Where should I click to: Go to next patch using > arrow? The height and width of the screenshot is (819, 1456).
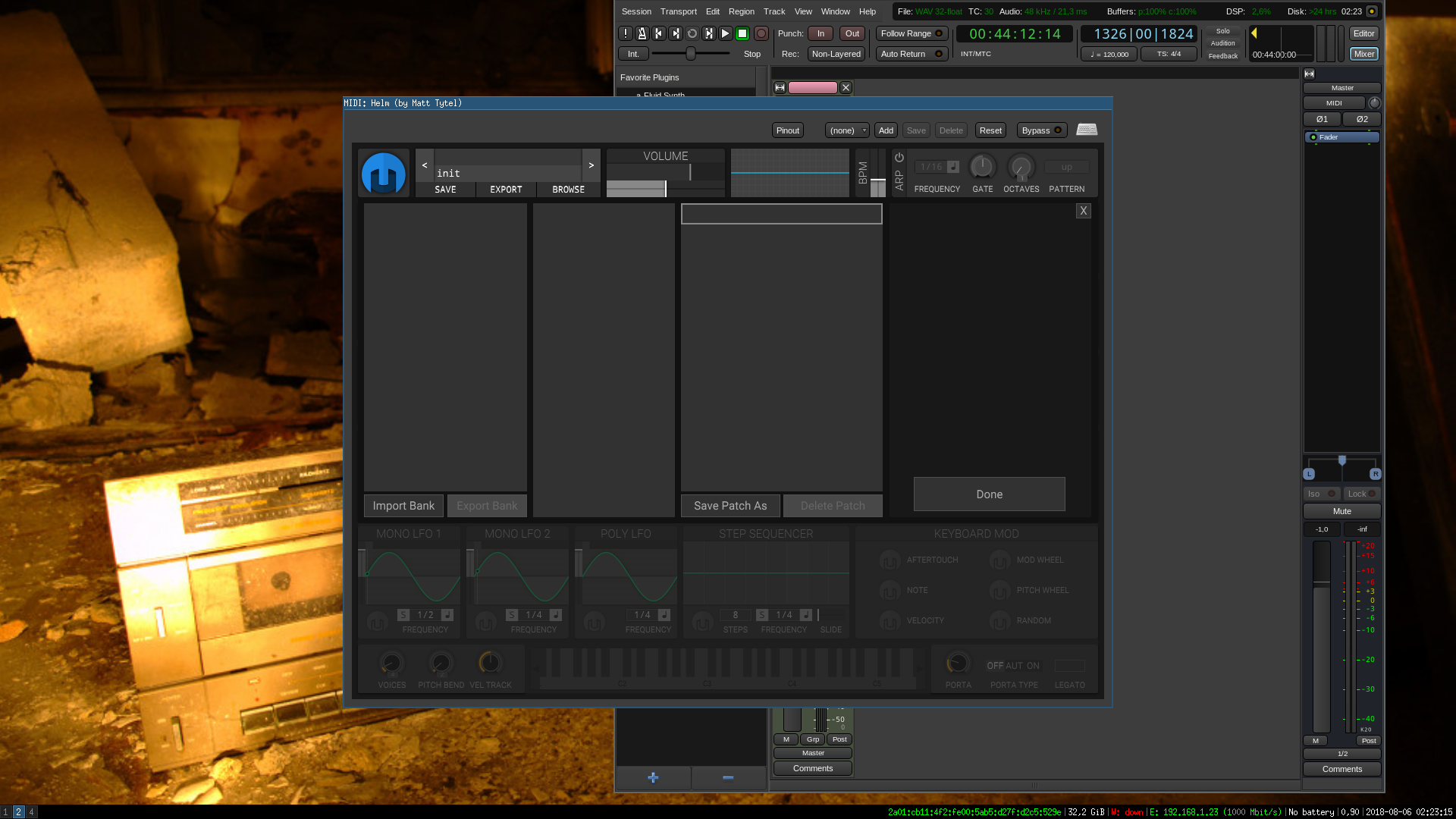(591, 165)
